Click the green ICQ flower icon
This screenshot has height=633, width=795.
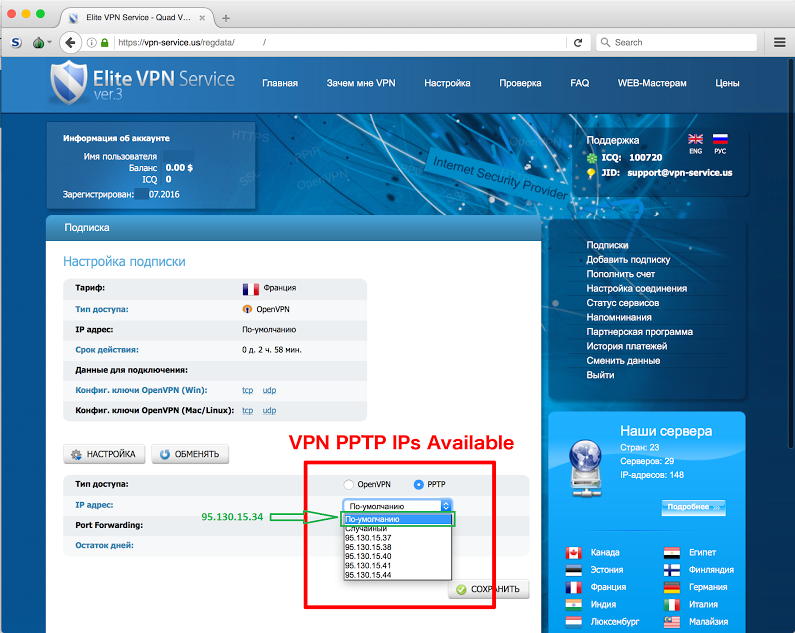click(x=592, y=158)
